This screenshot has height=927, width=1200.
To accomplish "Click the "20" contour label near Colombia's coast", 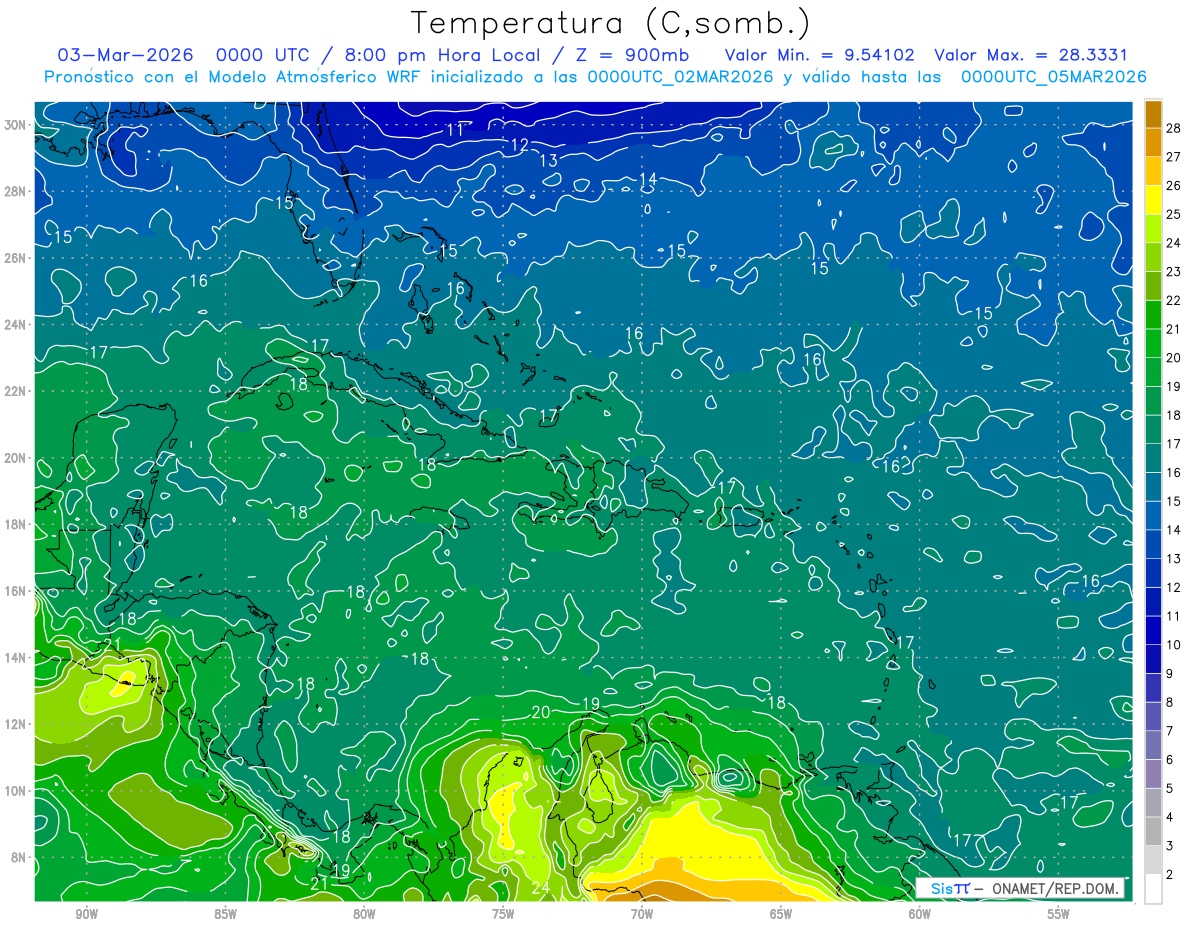I will 541,712.
